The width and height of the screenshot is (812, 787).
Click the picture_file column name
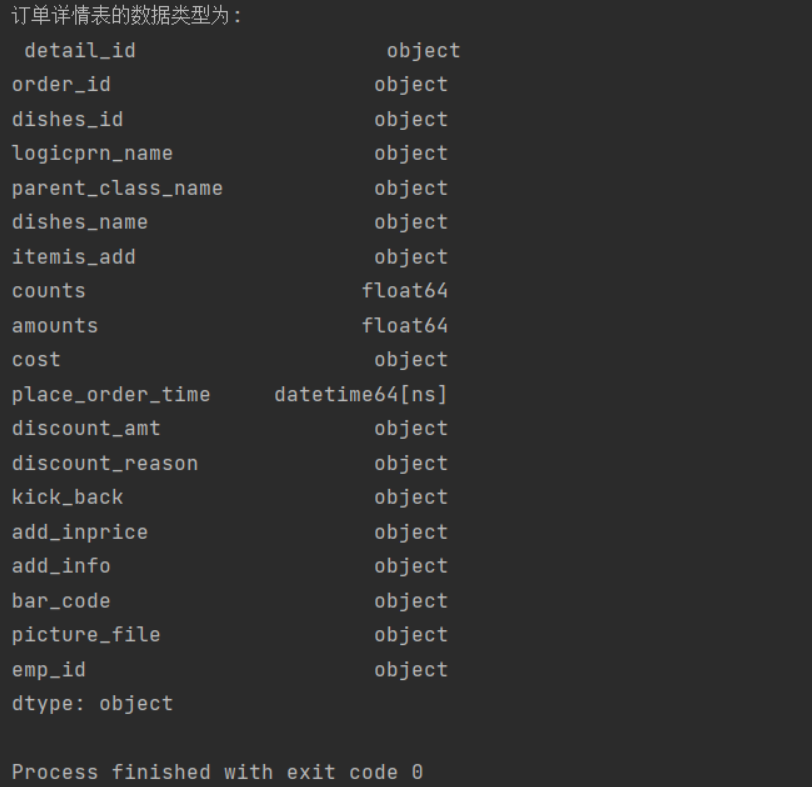tap(86, 636)
